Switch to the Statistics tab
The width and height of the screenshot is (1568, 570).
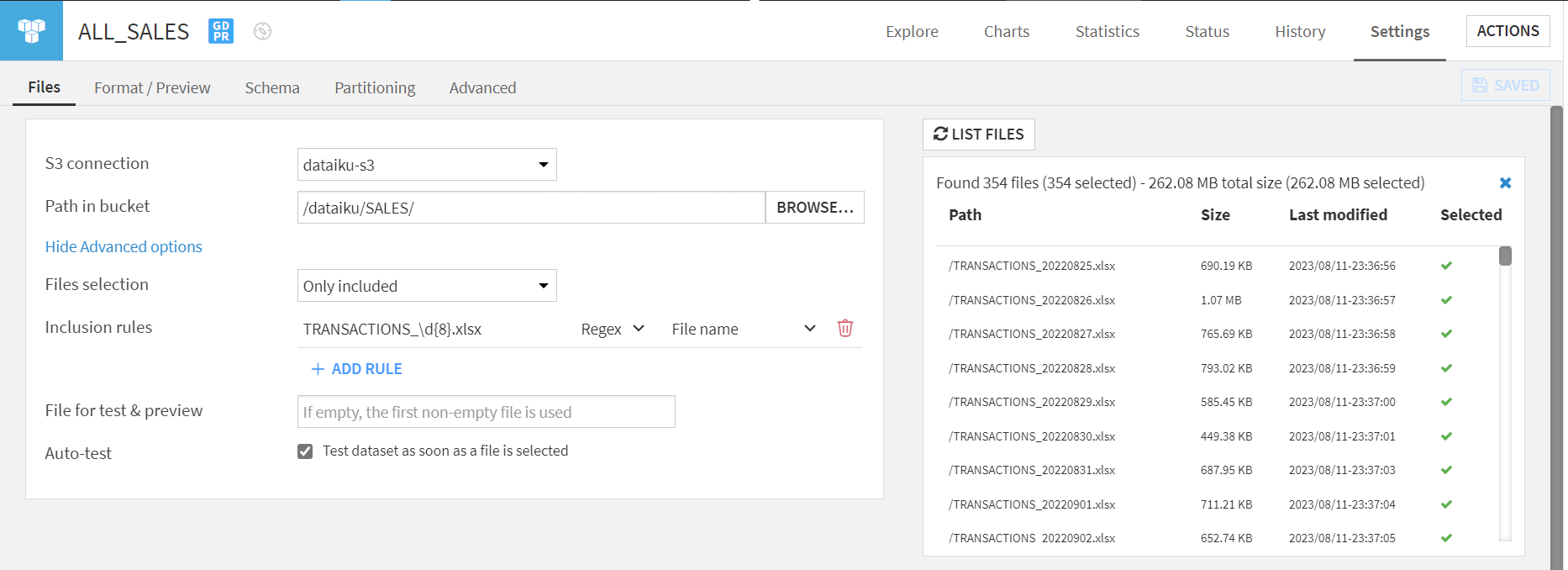point(1108,31)
